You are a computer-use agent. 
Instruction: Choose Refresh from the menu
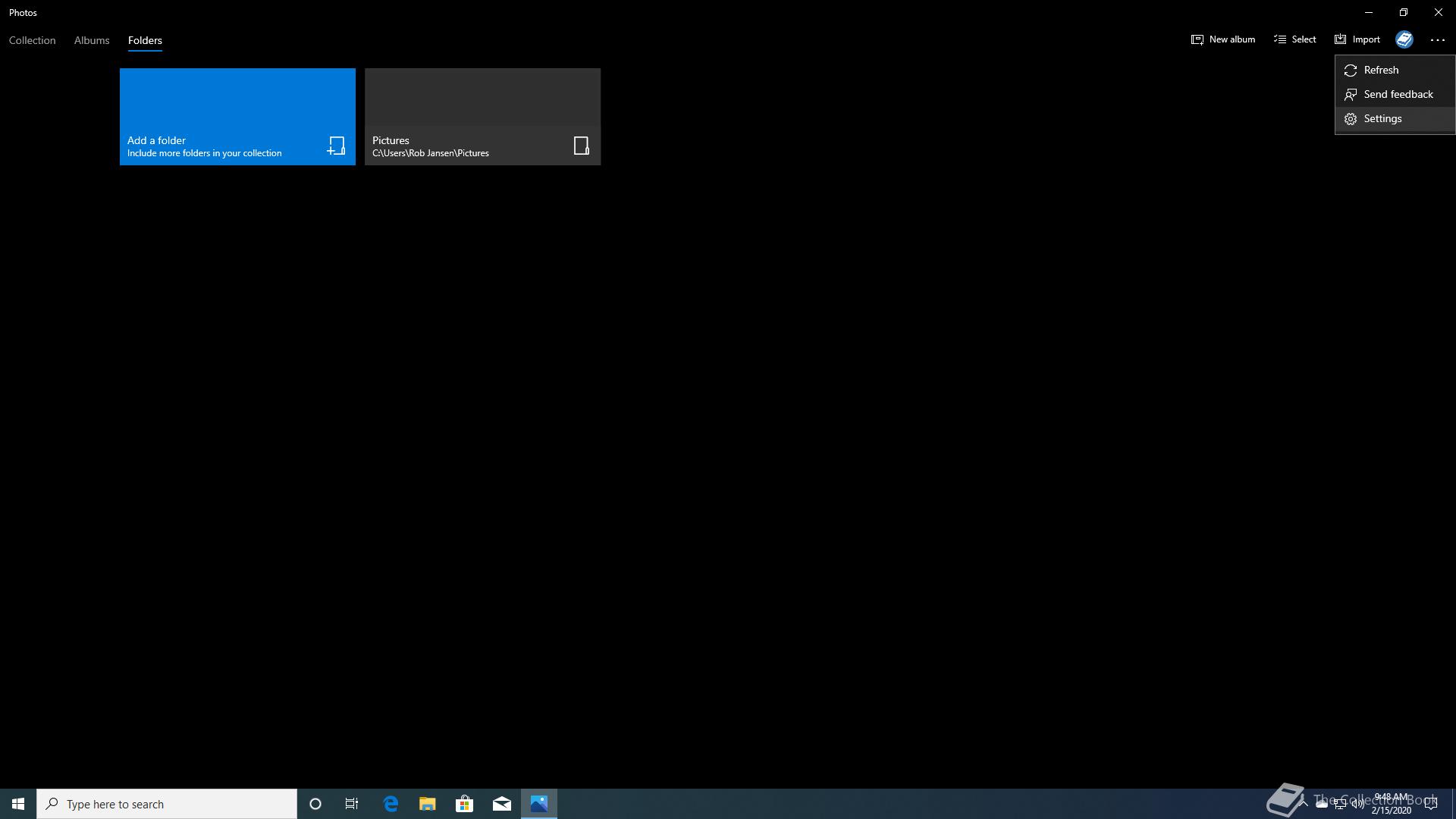[1381, 70]
